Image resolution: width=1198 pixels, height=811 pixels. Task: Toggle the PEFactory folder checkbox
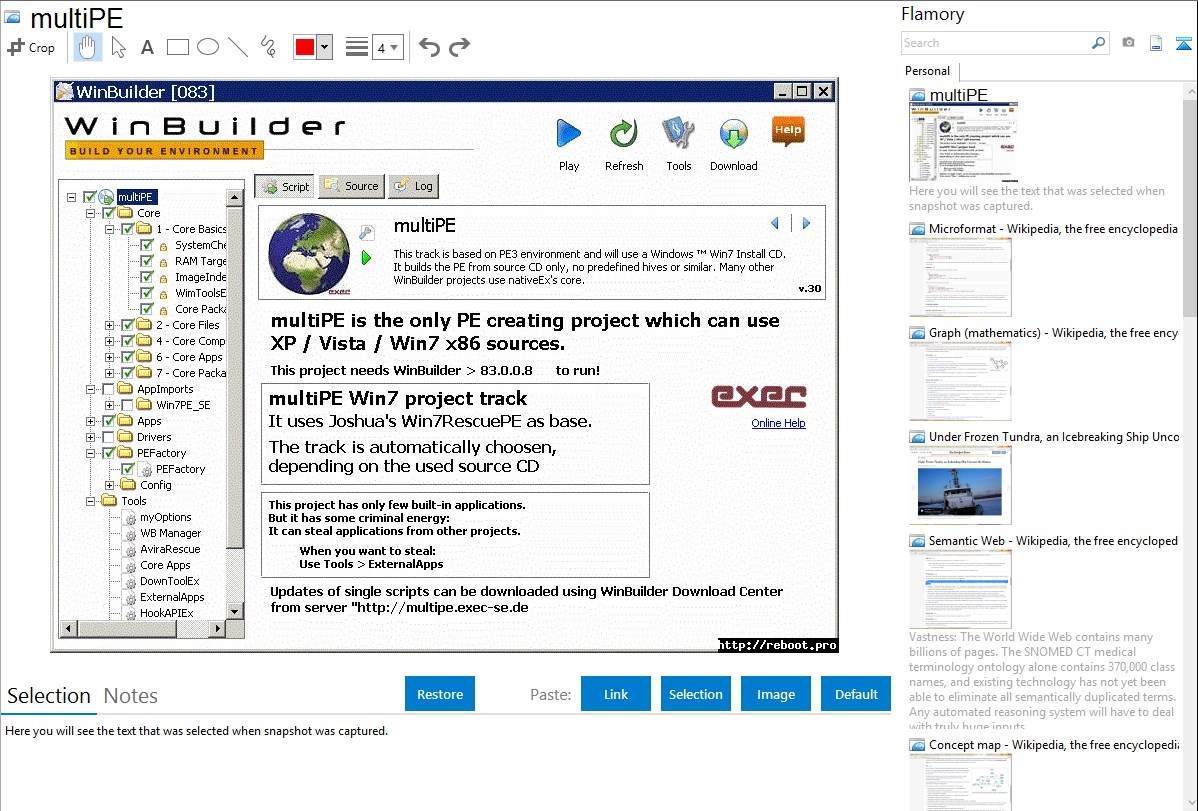108,453
